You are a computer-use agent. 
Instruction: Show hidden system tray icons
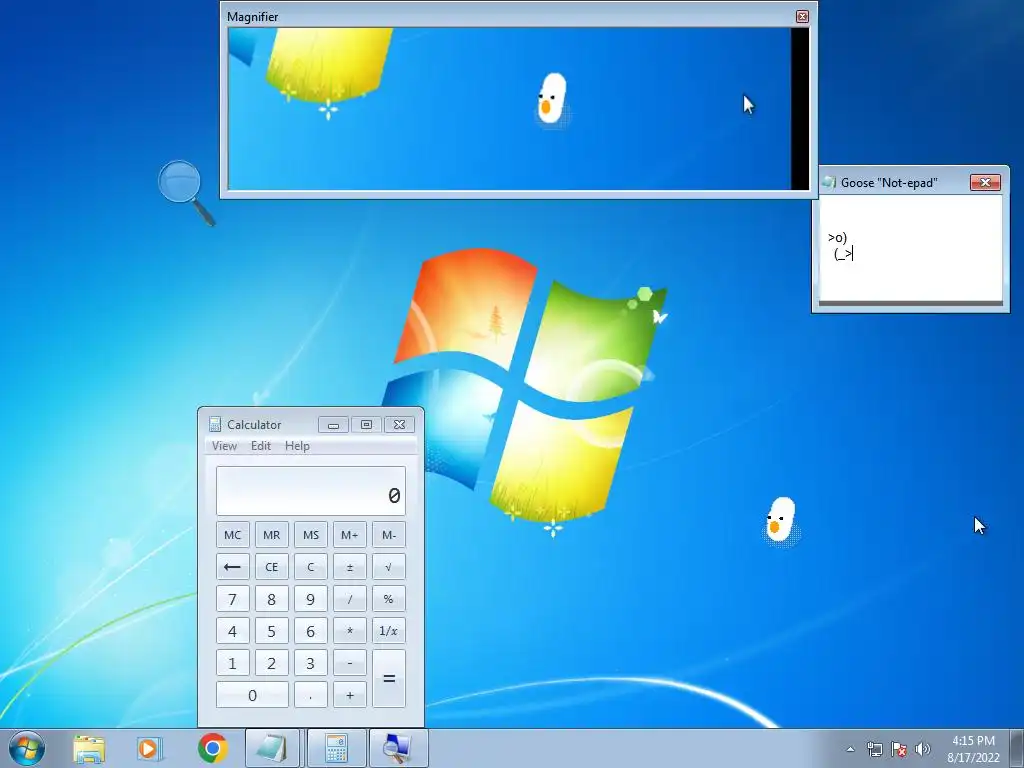(850, 749)
